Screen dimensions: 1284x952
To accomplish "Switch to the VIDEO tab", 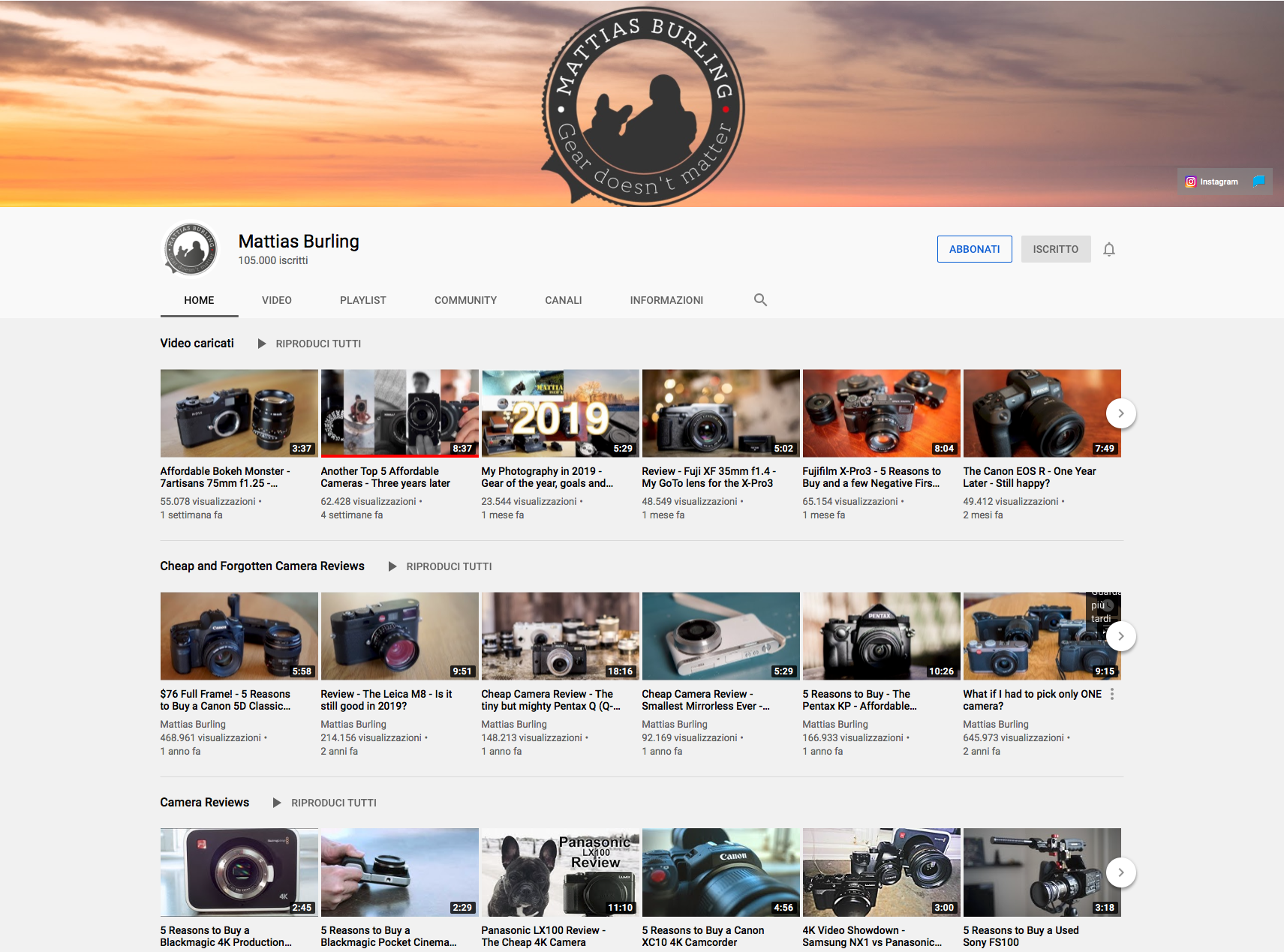I will 277,300.
